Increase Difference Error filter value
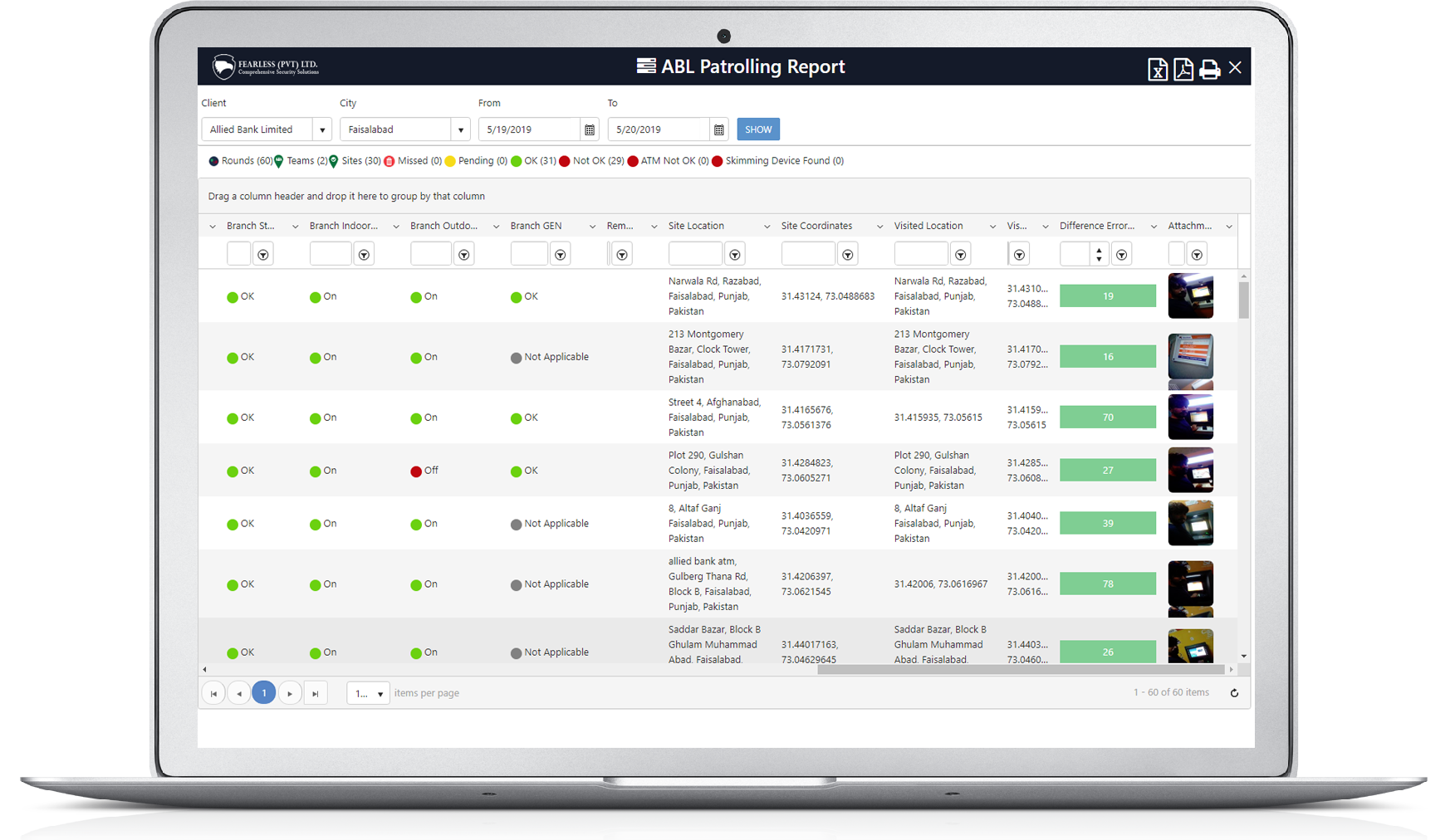The width and height of the screenshot is (1455, 840). click(x=1099, y=249)
